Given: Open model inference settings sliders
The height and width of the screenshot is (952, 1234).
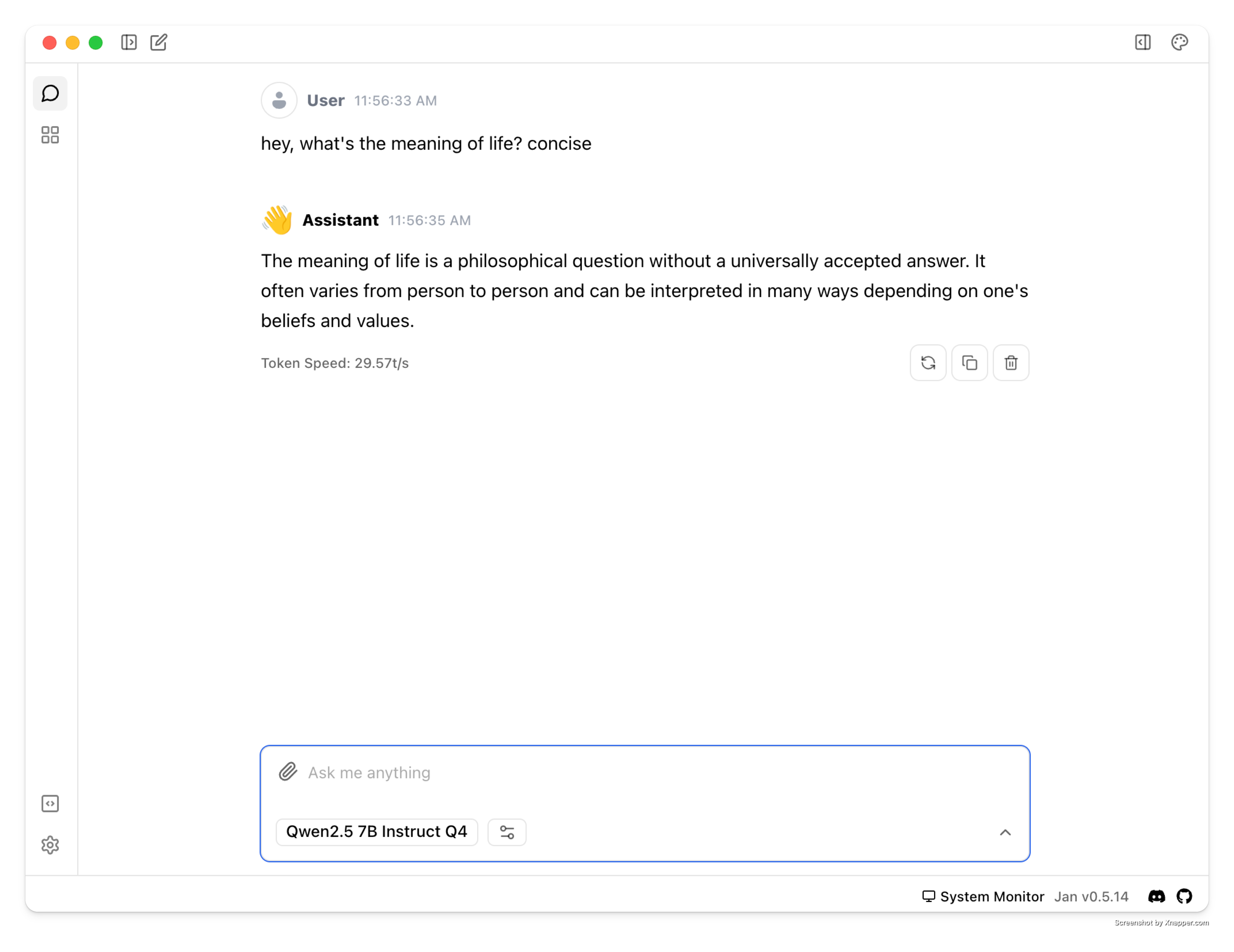Looking at the screenshot, I should pyautogui.click(x=507, y=832).
